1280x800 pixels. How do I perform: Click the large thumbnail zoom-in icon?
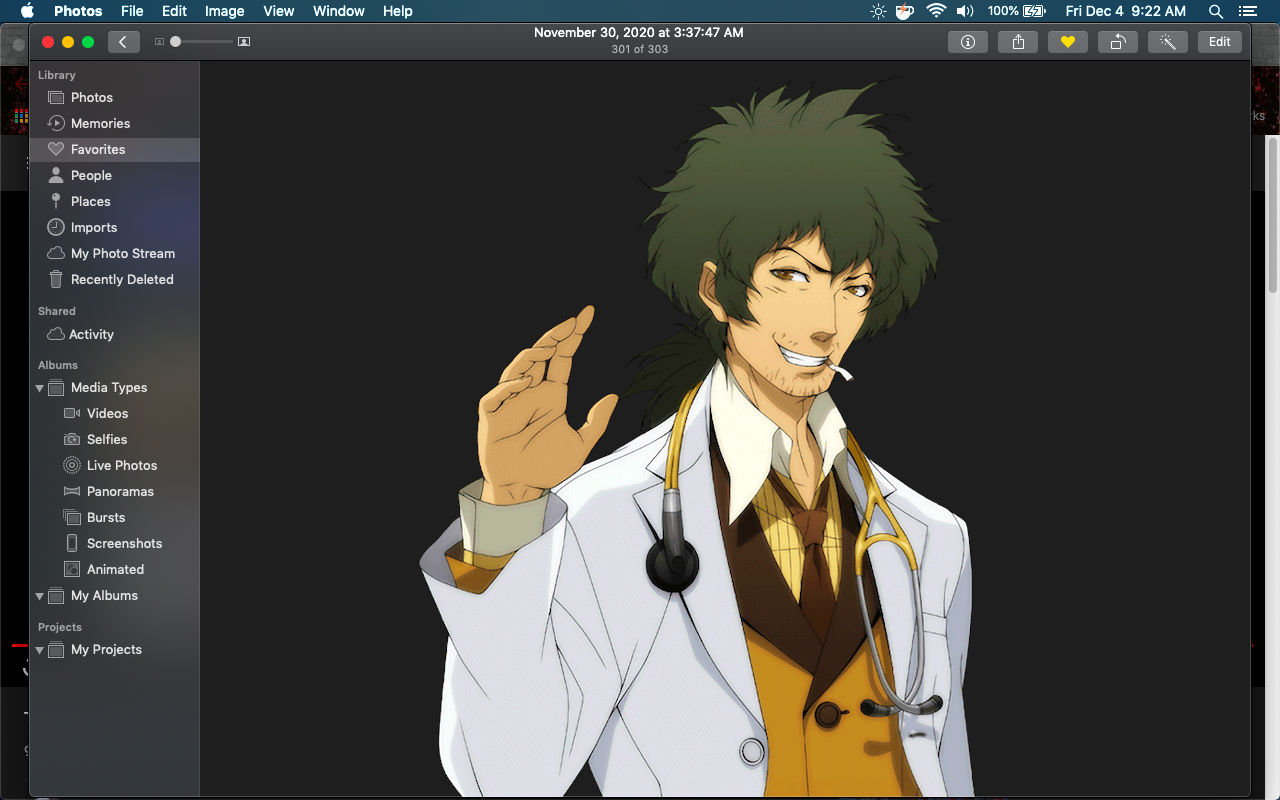pyautogui.click(x=244, y=42)
